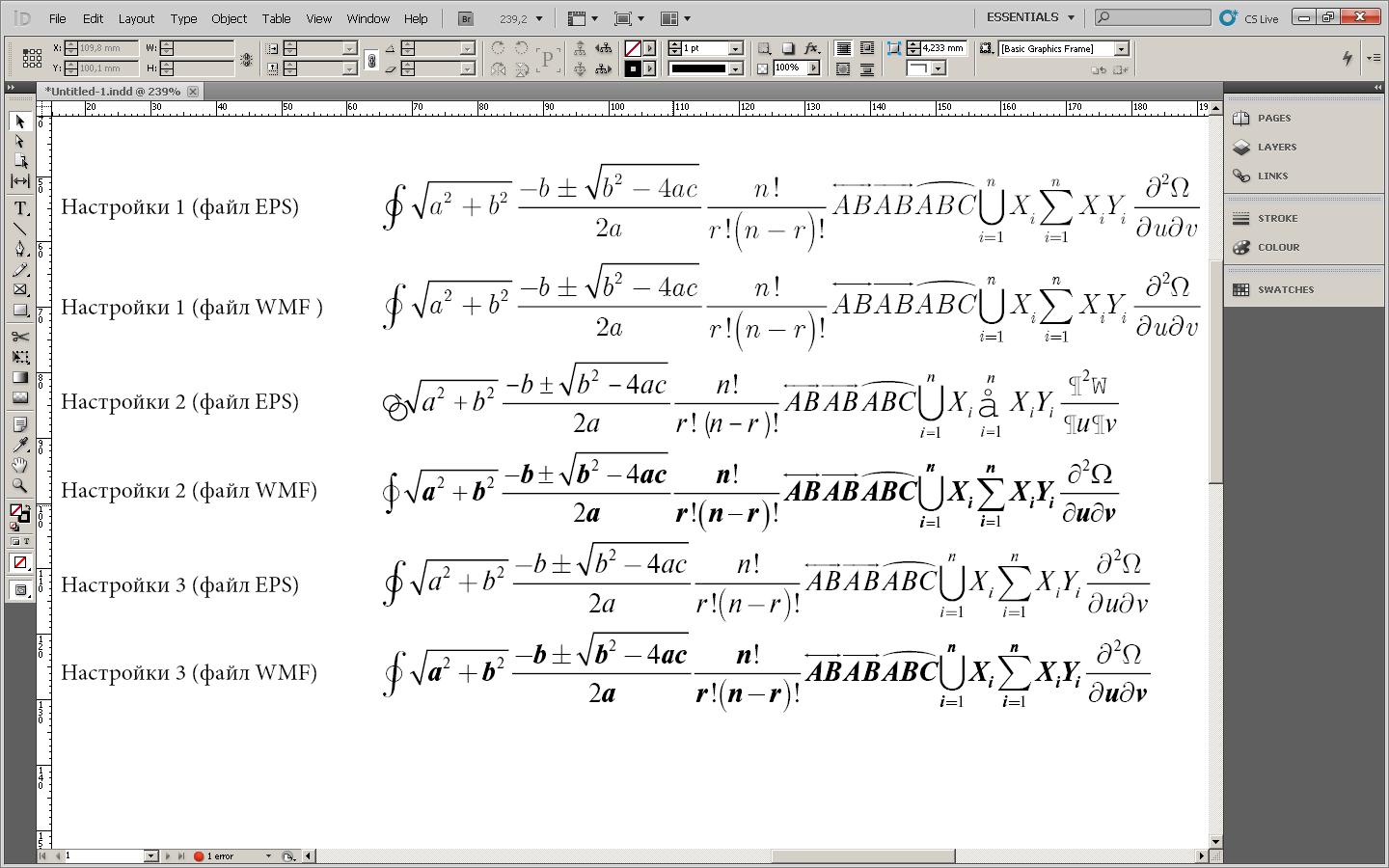Open the File menu
The width and height of the screenshot is (1389, 868).
pos(58,18)
